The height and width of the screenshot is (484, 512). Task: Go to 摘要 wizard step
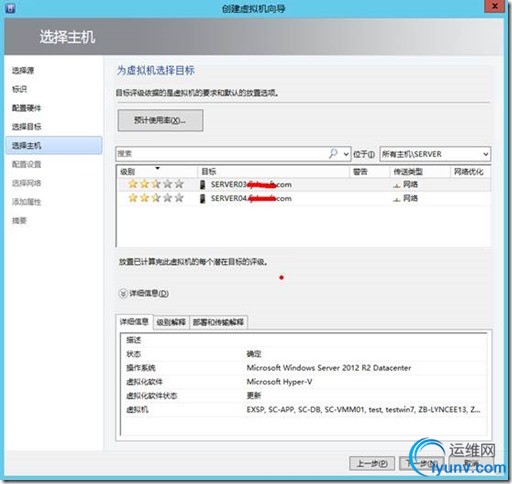pyautogui.click(x=19, y=221)
